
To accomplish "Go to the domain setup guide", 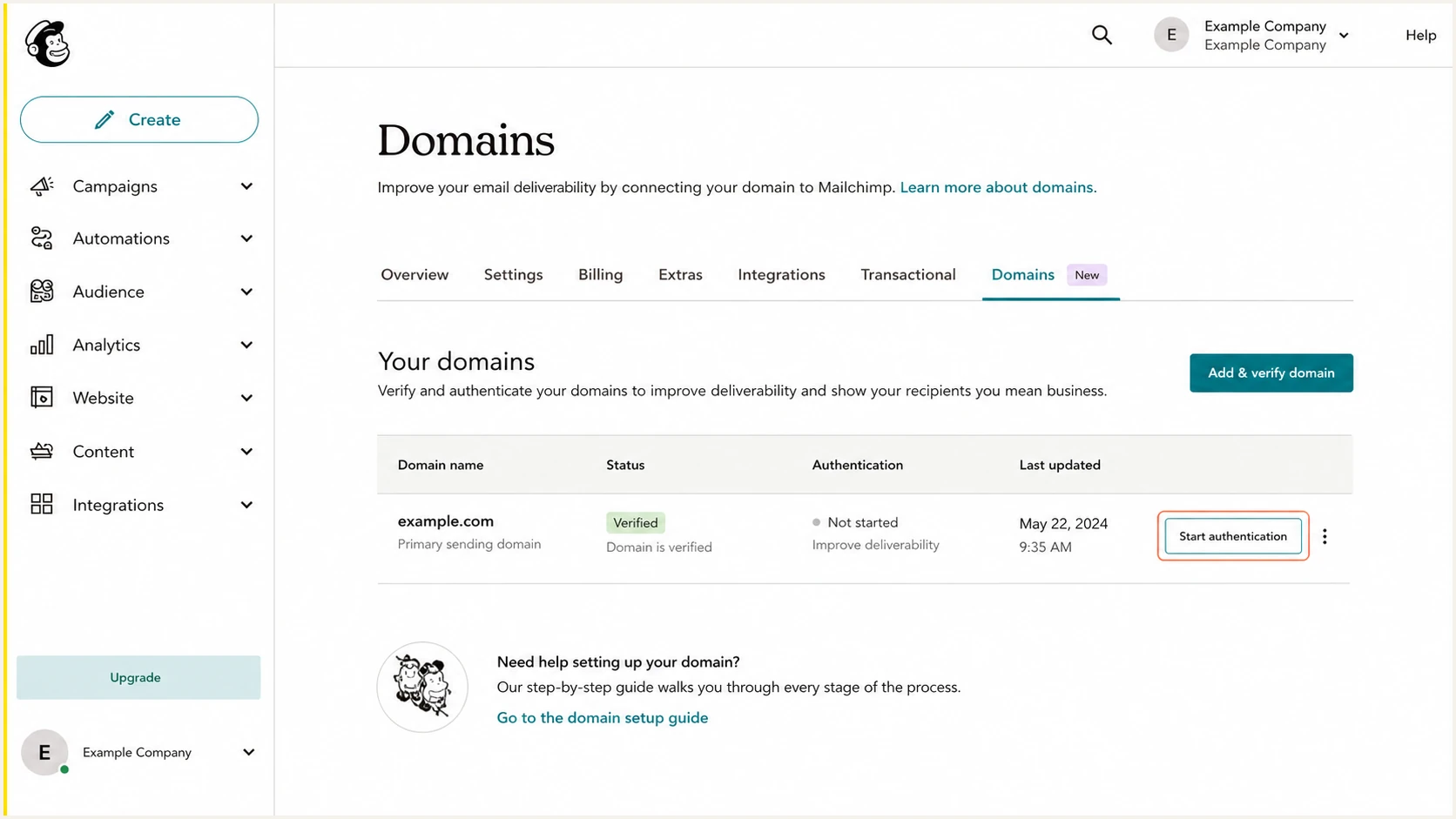I will click(602, 717).
